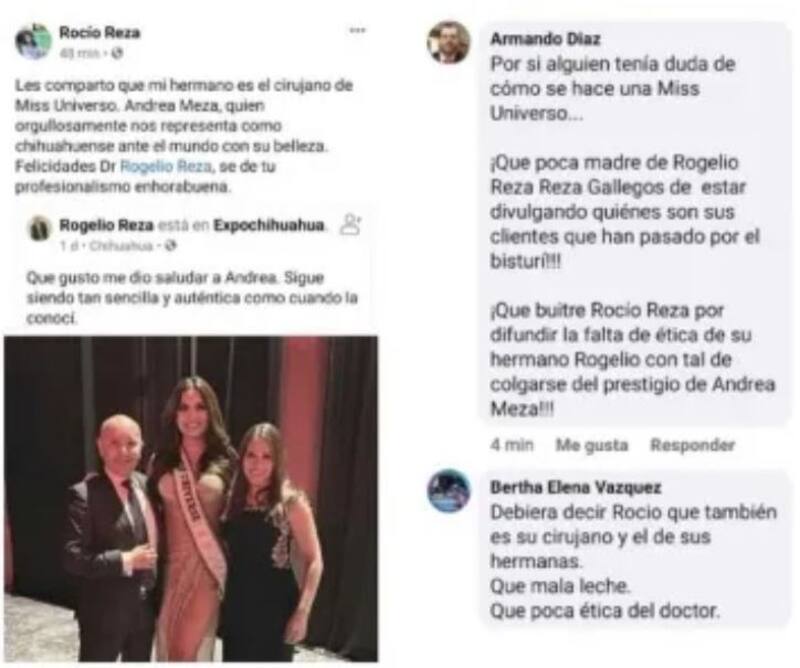Click Responder under Armando's comment

tap(692, 445)
